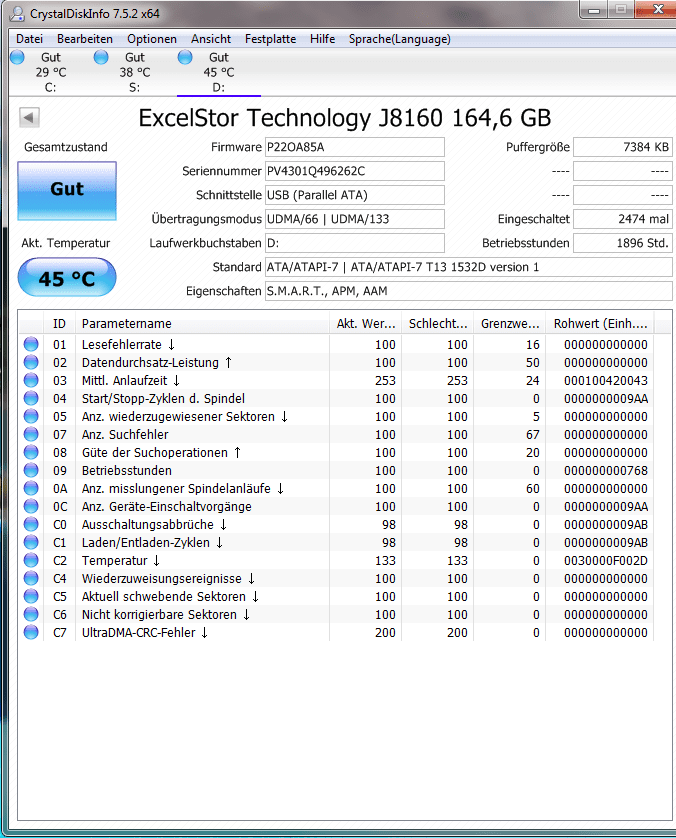Click status icon for Laden/Entladen-Zyklen row
Screen dimensions: 676x838
(x=31, y=542)
